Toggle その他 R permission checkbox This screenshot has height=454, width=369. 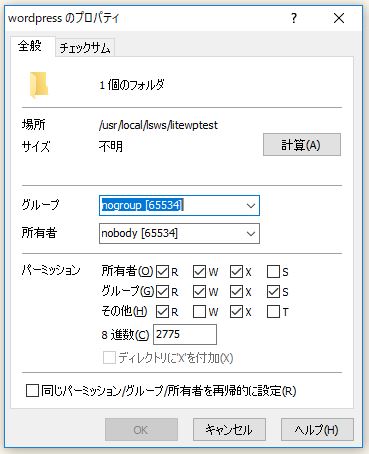pyautogui.click(x=162, y=312)
